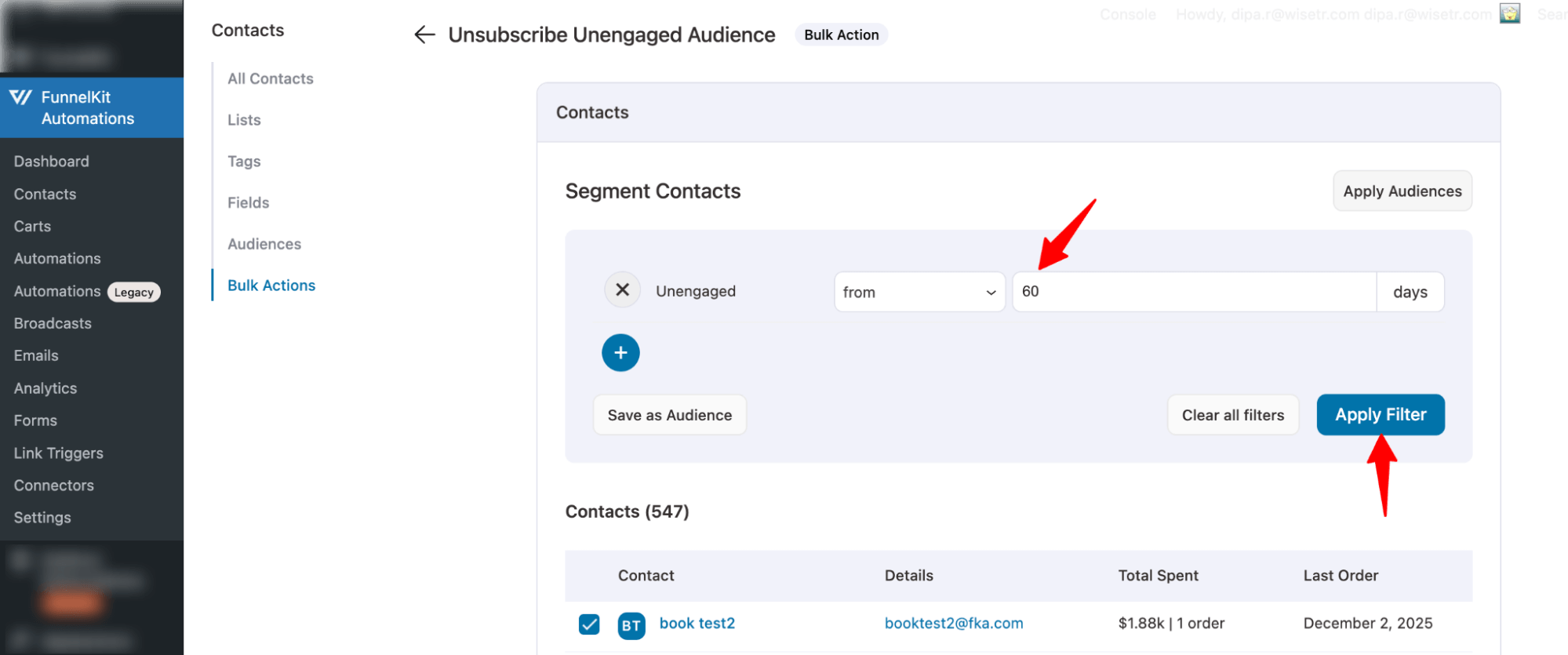Click the Contact column header
The width and height of the screenshot is (1568, 655).
click(x=646, y=576)
